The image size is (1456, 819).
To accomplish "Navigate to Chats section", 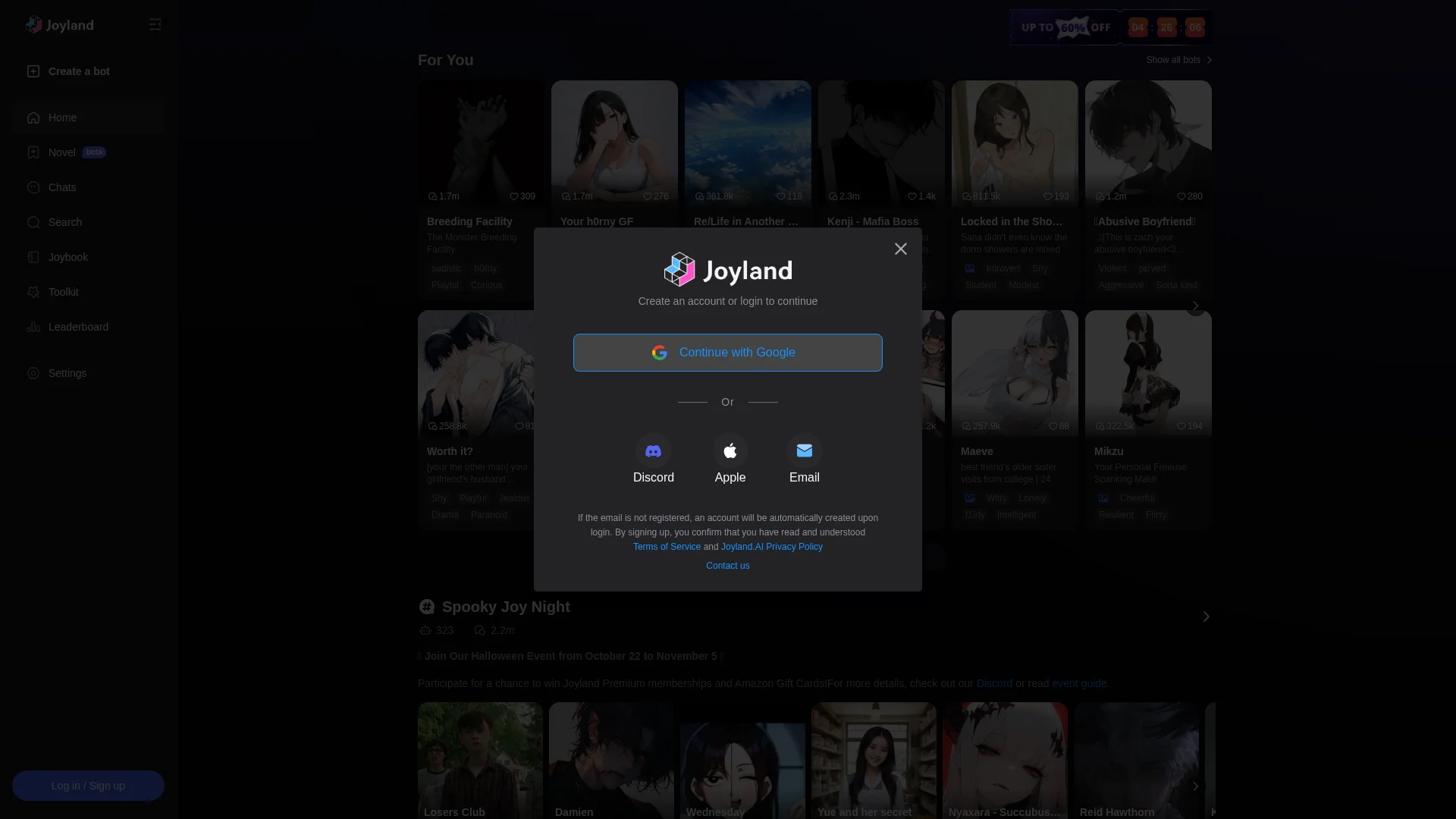I will coord(62,187).
